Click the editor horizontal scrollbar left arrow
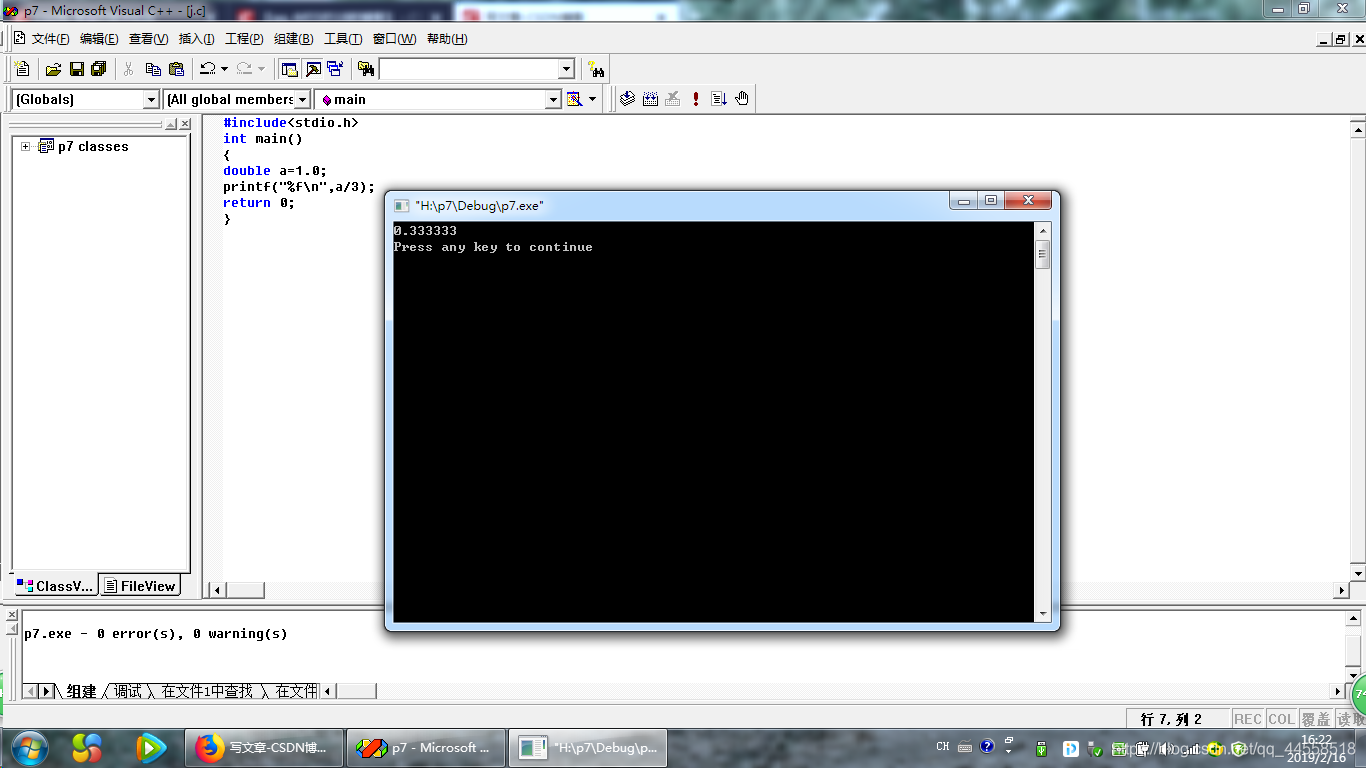The image size is (1366, 768). (x=219, y=591)
